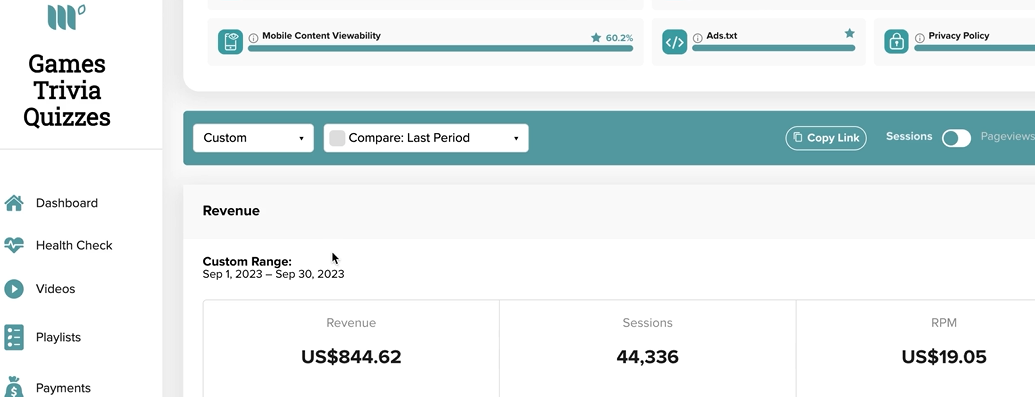Click the Dashboard home icon
The image size is (1035, 397).
[14, 203]
